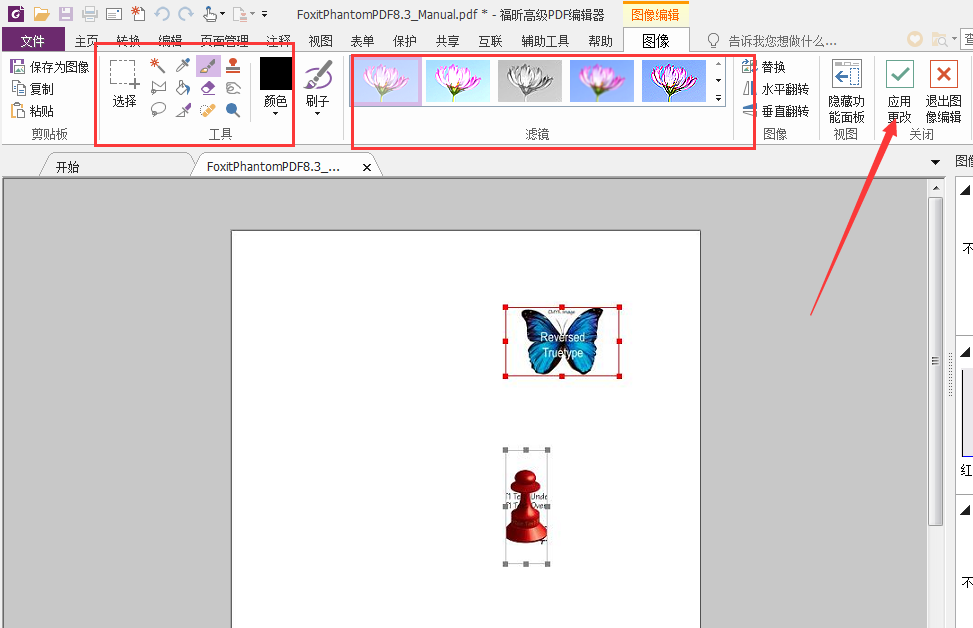Switch to the 共享 ribbon tab
Image resolution: width=973 pixels, height=628 pixels.
pyautogui.click(x=447, y=41)
